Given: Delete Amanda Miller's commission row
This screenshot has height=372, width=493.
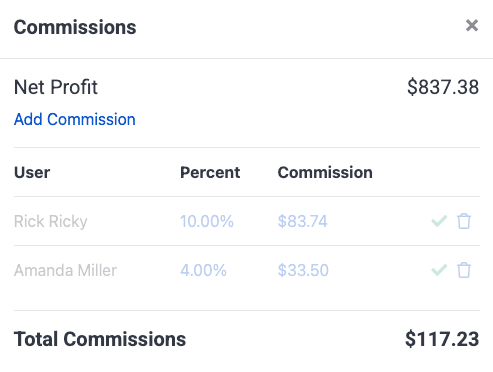Looking at the screenshot, I should click(464, 270).
